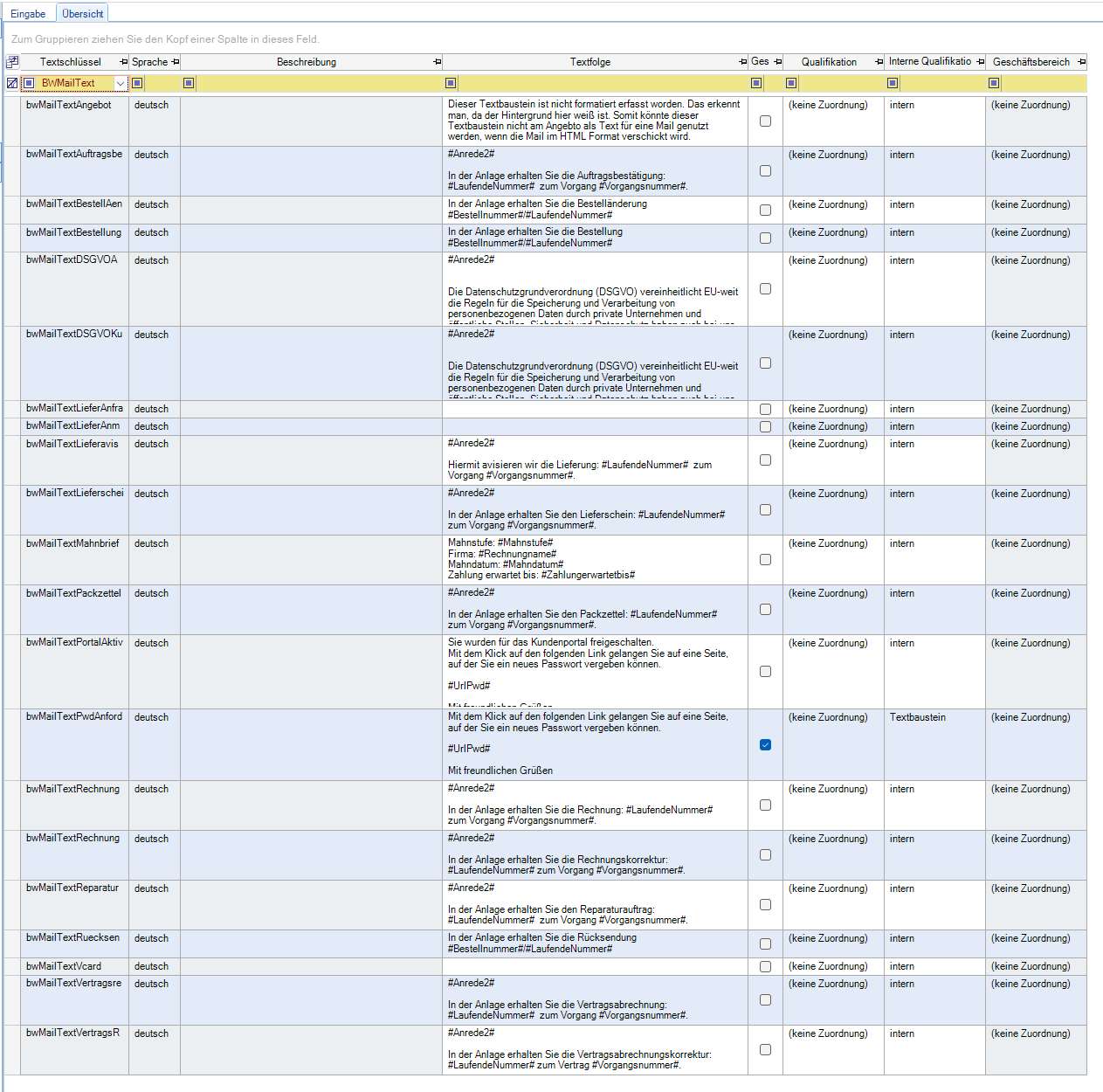Click the Textfolge filter input field

(x=603, y=83)
